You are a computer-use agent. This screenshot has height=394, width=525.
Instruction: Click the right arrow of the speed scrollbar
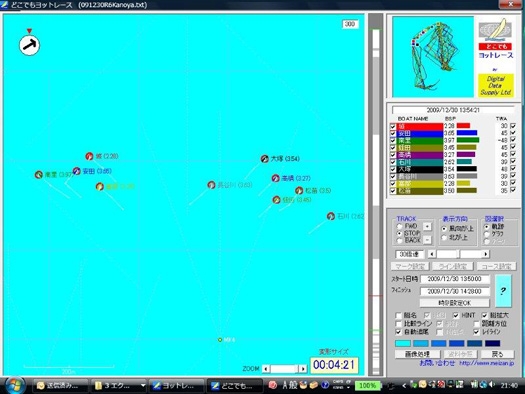[x=485, y=254]
